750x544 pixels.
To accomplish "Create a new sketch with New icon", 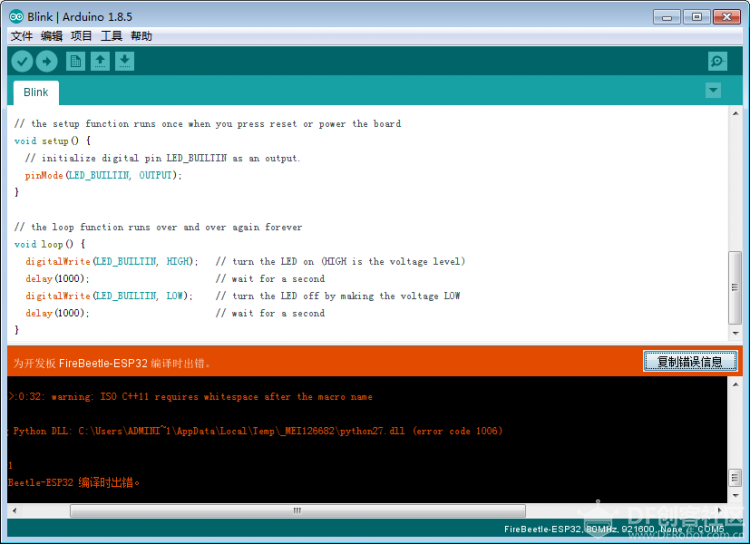I will [75, 61].
